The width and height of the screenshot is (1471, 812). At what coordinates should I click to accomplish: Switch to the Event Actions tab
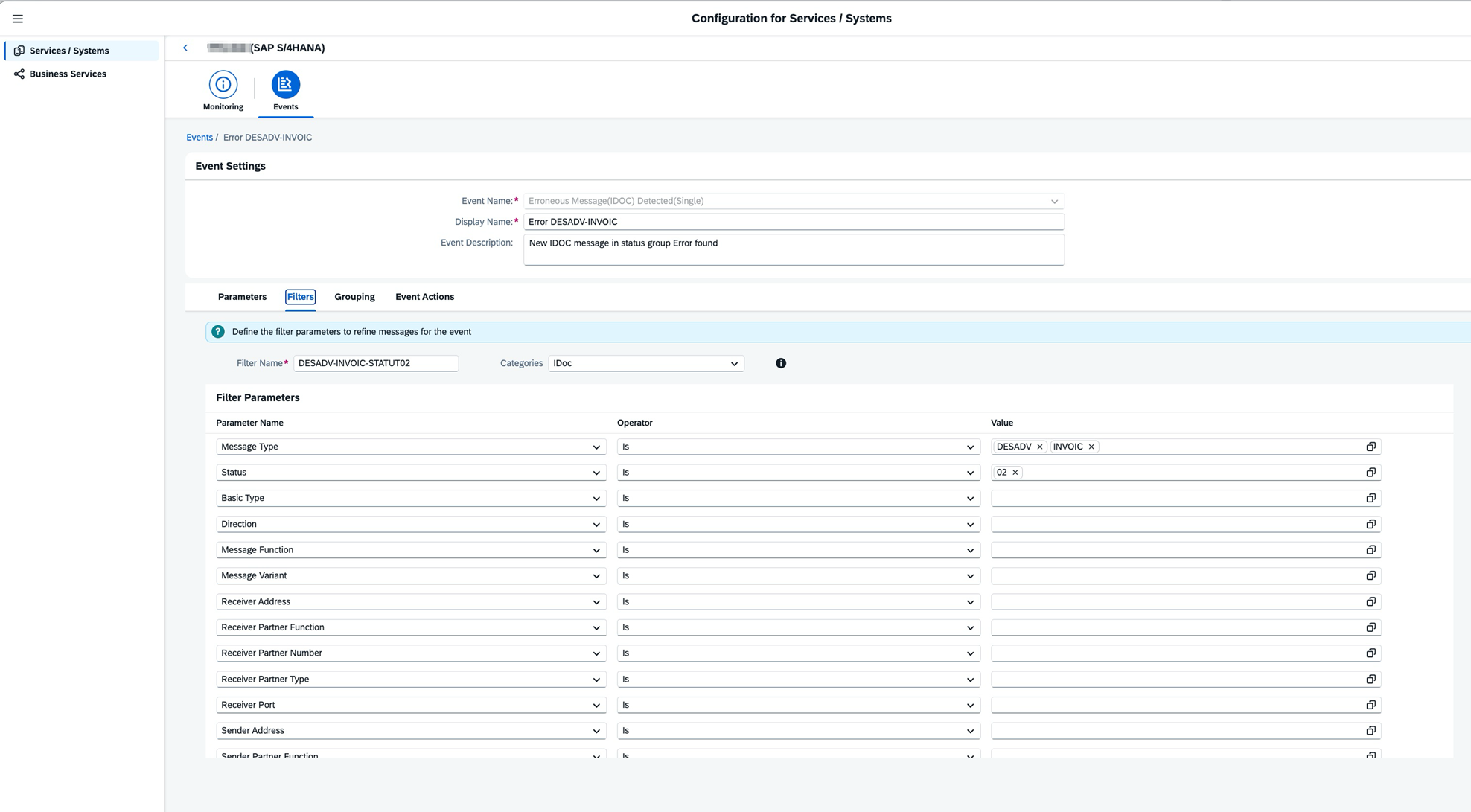click(x=424, y=297)
